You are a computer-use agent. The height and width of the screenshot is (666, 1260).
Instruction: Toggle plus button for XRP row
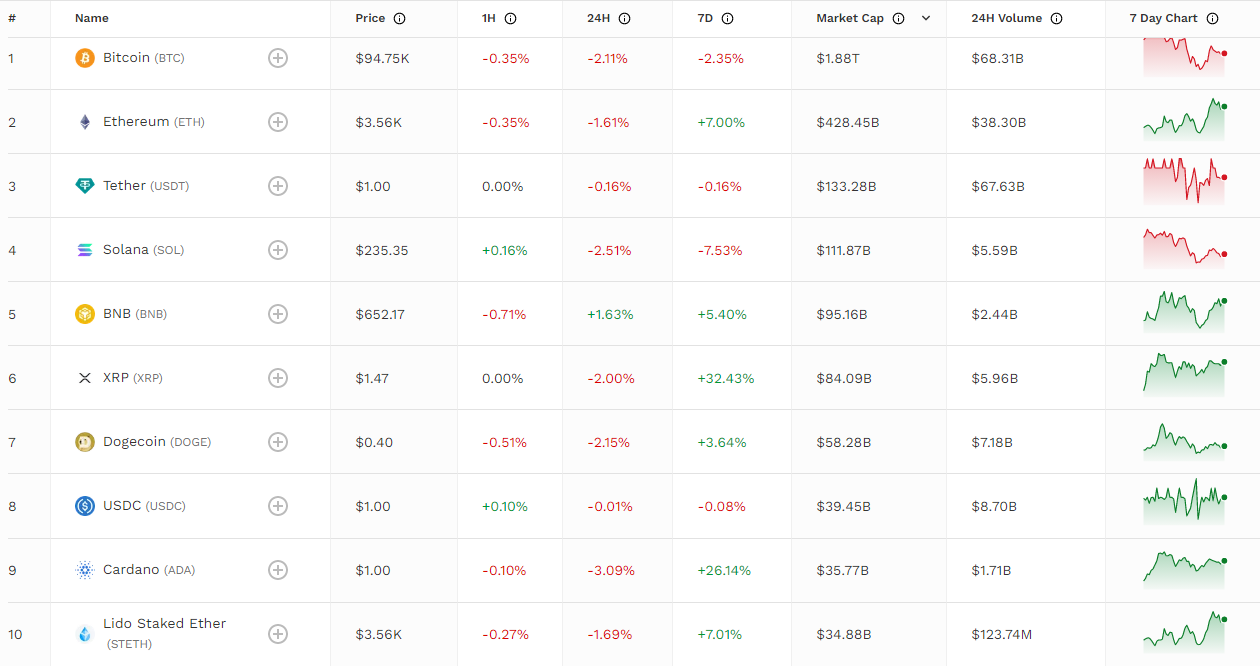pyautogui.click(x=278, y=378)
